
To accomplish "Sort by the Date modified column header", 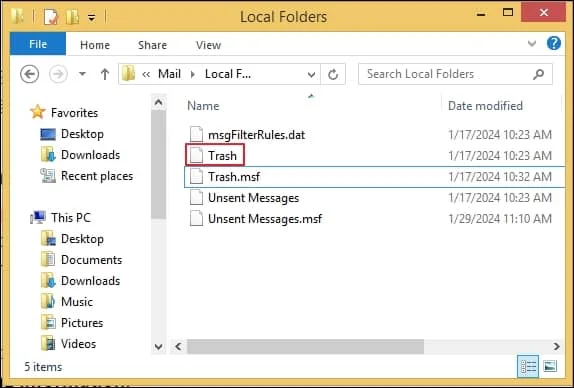I will 485,106.
